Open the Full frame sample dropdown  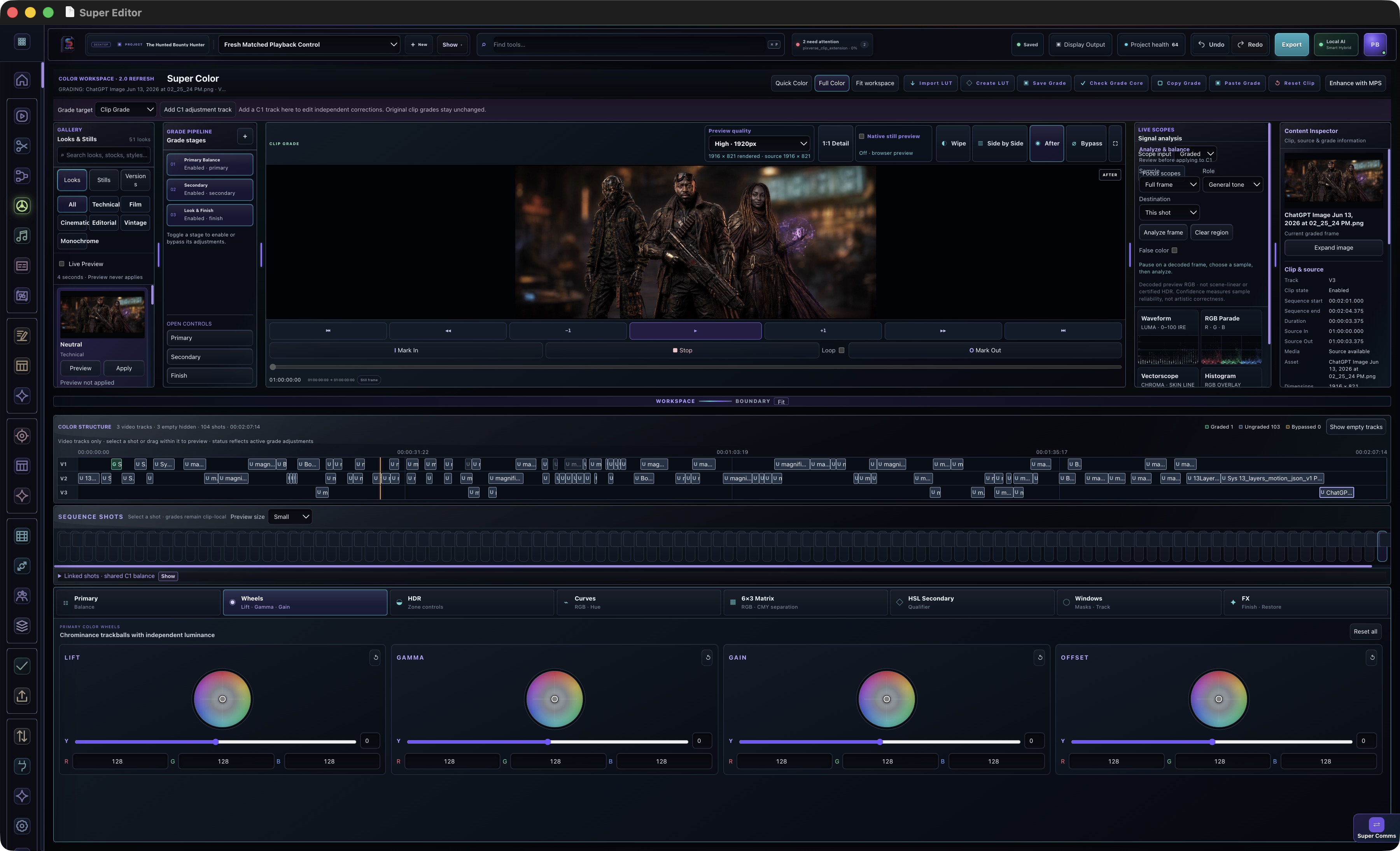1169,185
